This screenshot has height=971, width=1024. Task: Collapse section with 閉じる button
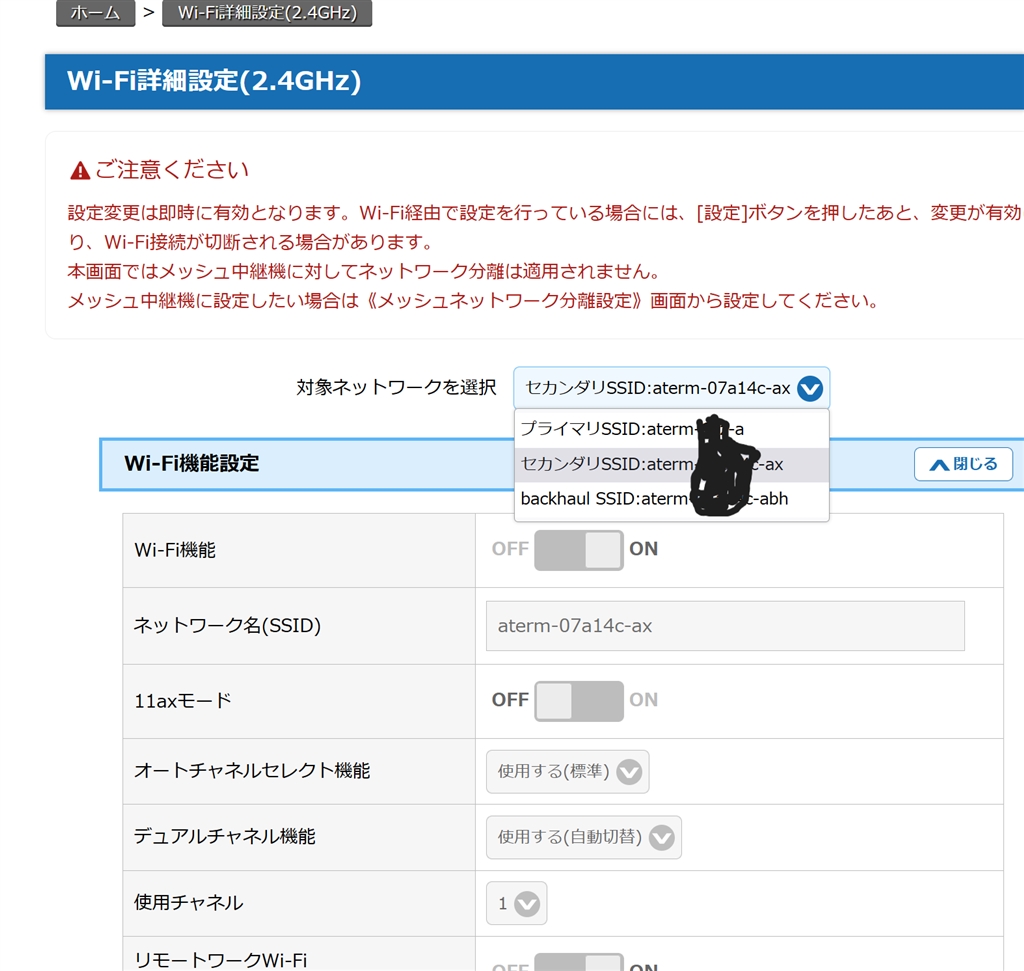(x=963, y=464)
